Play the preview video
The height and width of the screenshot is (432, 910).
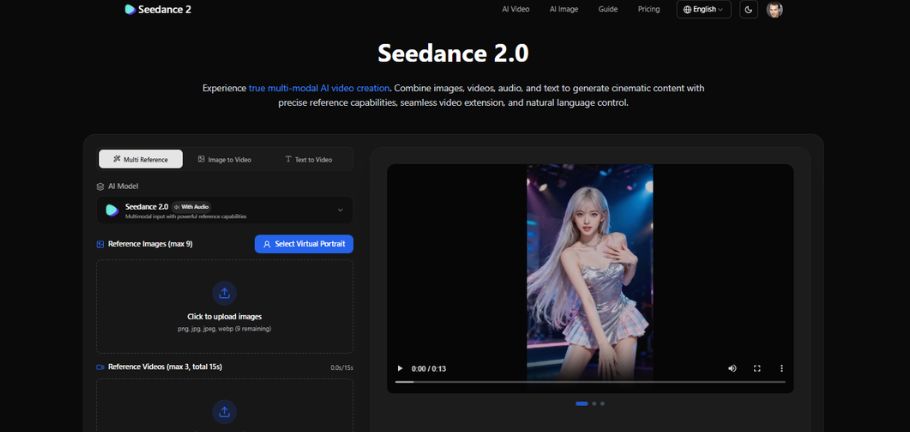pyautogui.click(x=400, y=369)
